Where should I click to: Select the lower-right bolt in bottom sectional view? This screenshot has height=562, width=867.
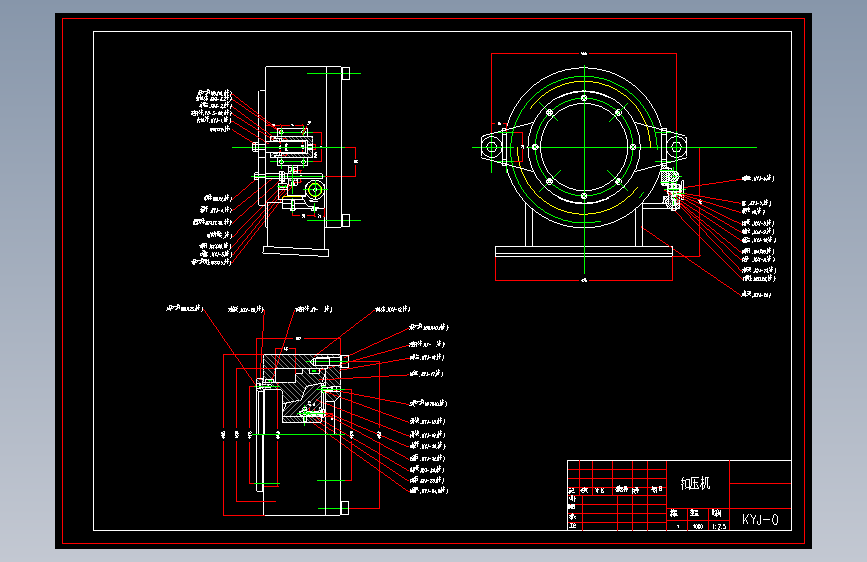pyautogui.click(x=344, y=508)
